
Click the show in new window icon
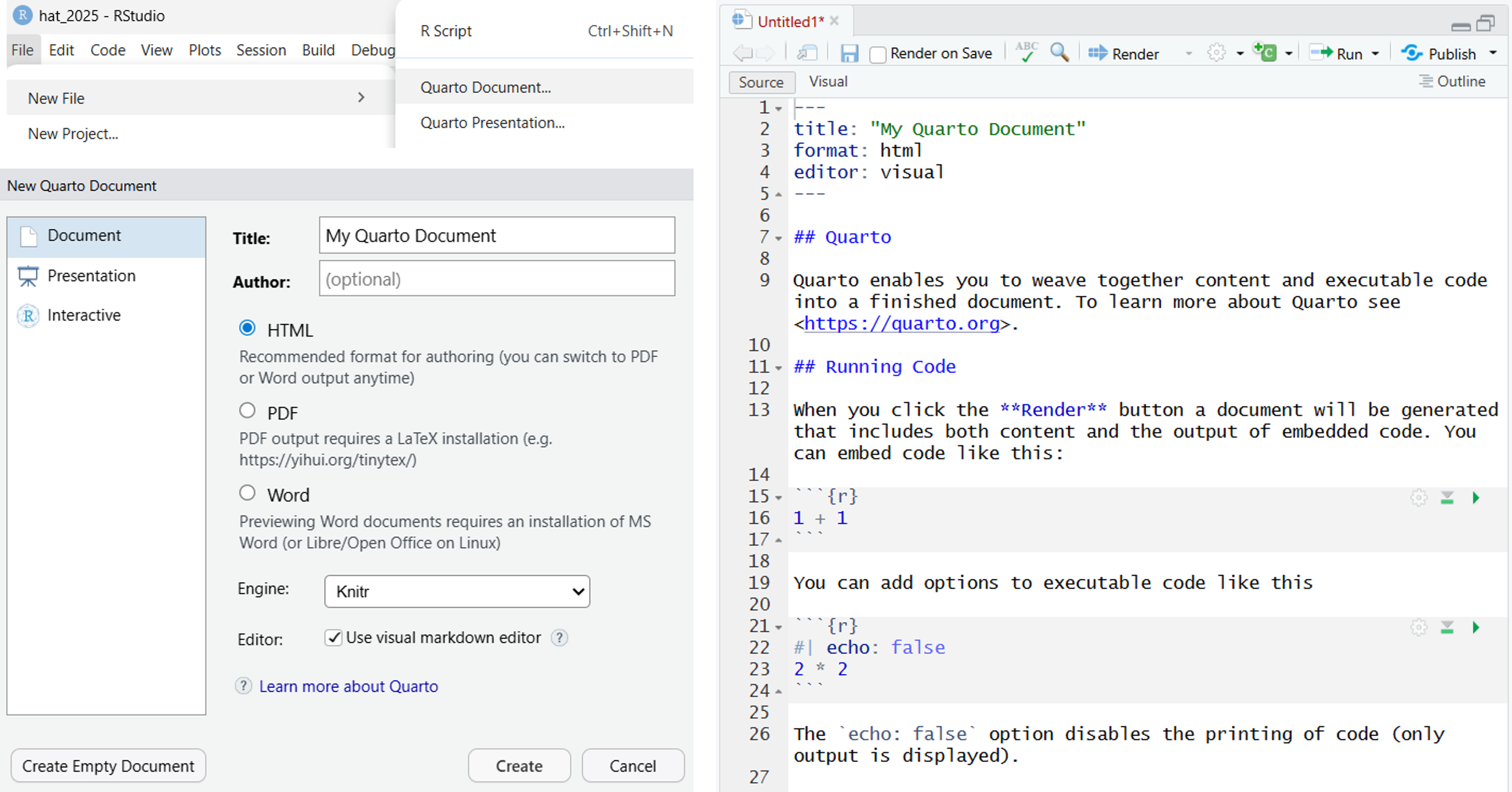(x=808, y=53)
